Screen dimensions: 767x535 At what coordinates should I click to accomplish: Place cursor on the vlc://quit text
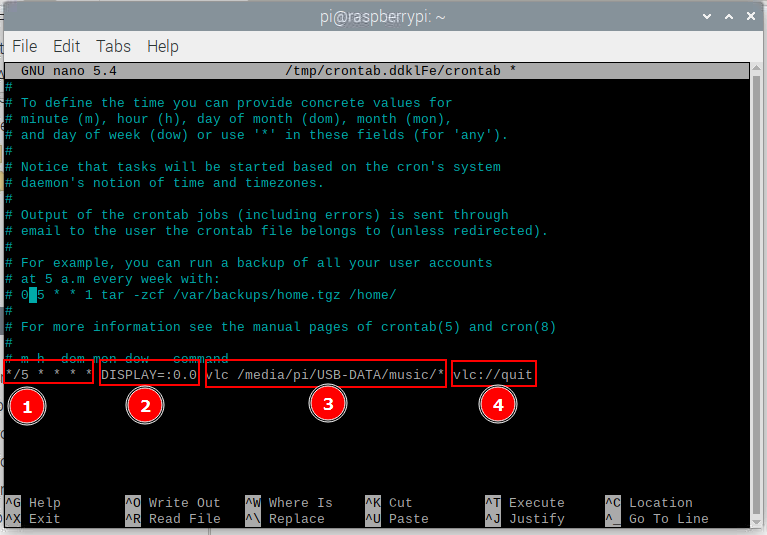(x=494, y=375)
